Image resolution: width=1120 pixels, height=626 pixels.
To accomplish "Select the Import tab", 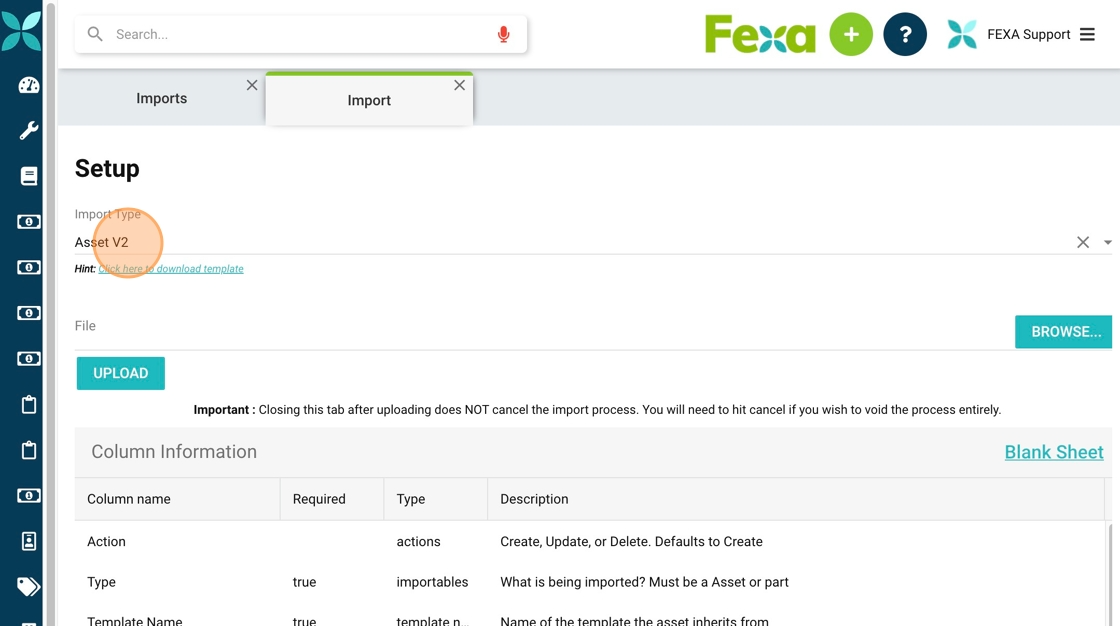I will tap(368, 101).
